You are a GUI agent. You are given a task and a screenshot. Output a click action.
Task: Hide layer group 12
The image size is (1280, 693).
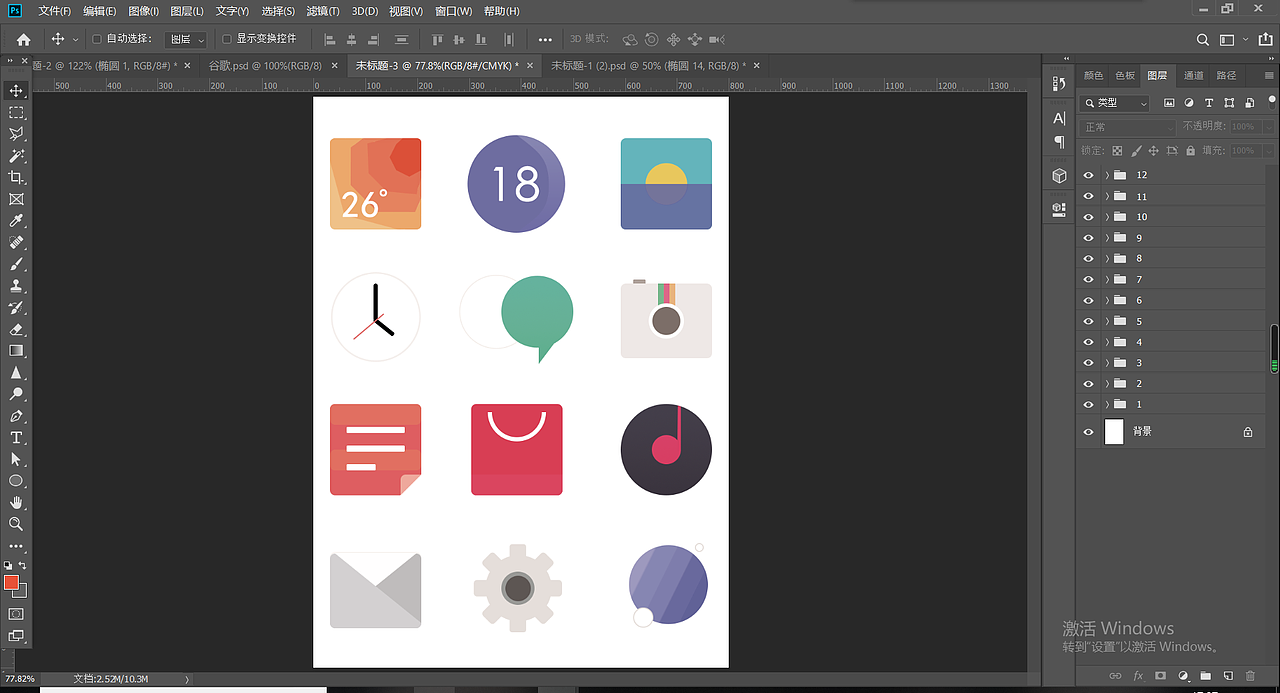[1088, 175]
